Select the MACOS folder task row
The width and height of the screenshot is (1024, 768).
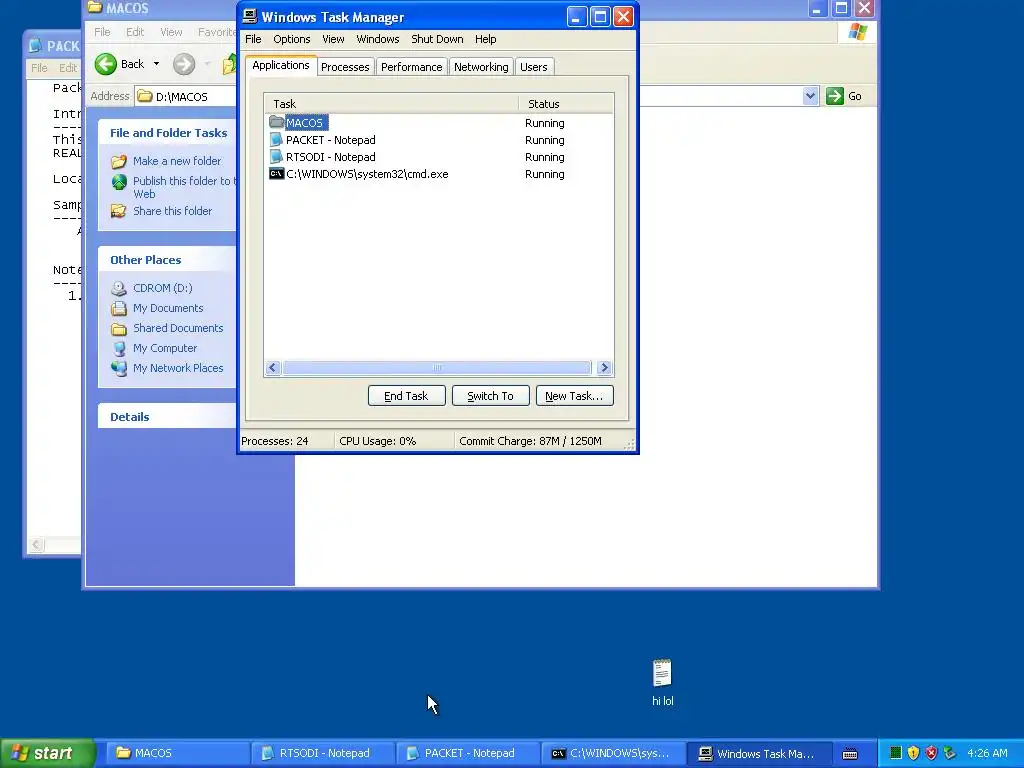[x=439, y=123]
